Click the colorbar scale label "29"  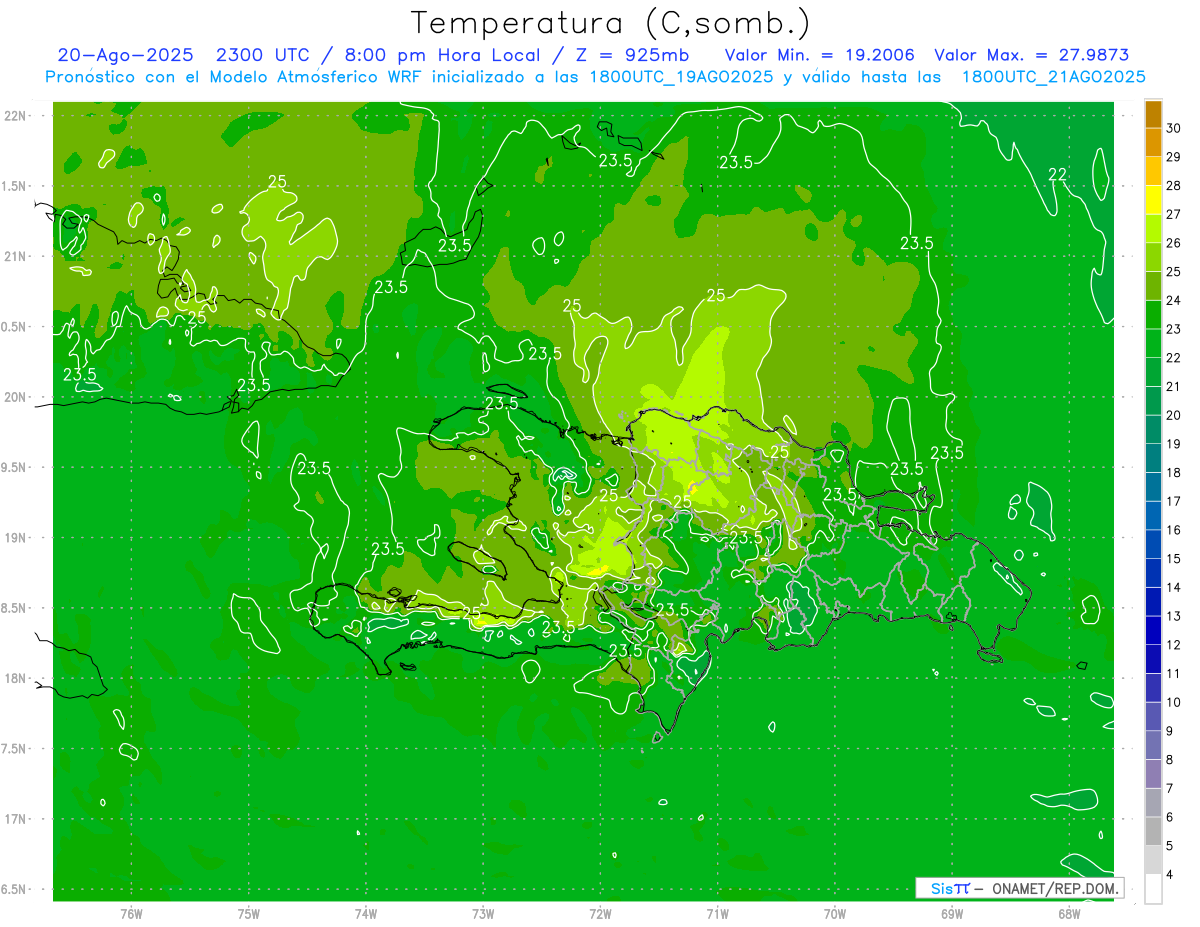coord(1174,157)
